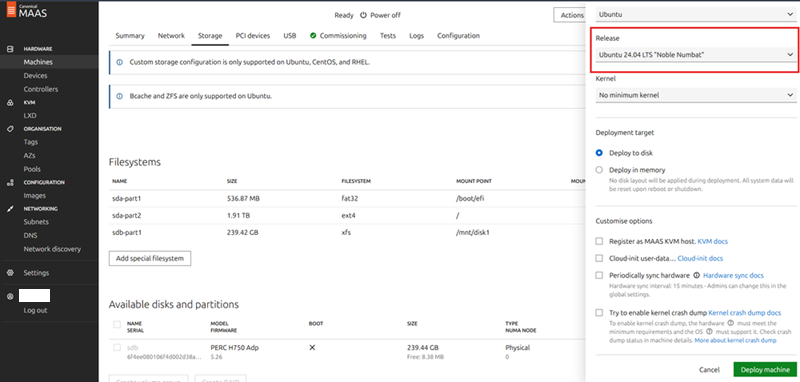
Task: Open the Commissioning tab
Action: (x=338, y=36)
